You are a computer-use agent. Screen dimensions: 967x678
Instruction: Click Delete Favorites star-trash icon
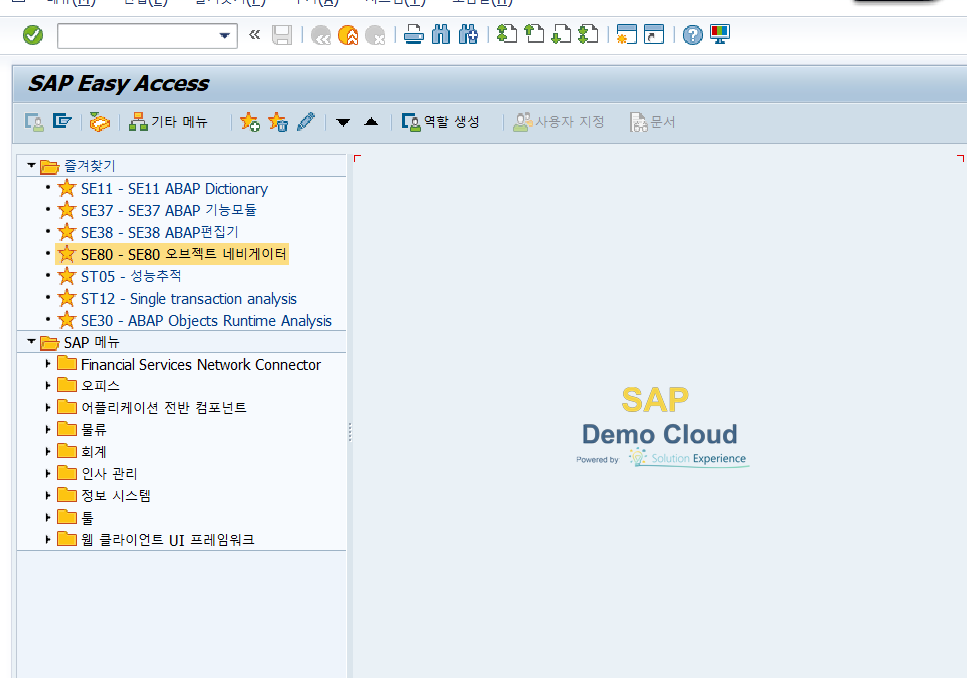coord(278,122)
